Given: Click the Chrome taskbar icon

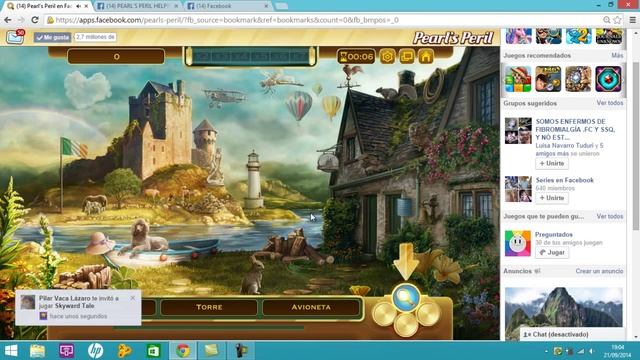Looking at the screenshot, I should click(x=182, y=351).
